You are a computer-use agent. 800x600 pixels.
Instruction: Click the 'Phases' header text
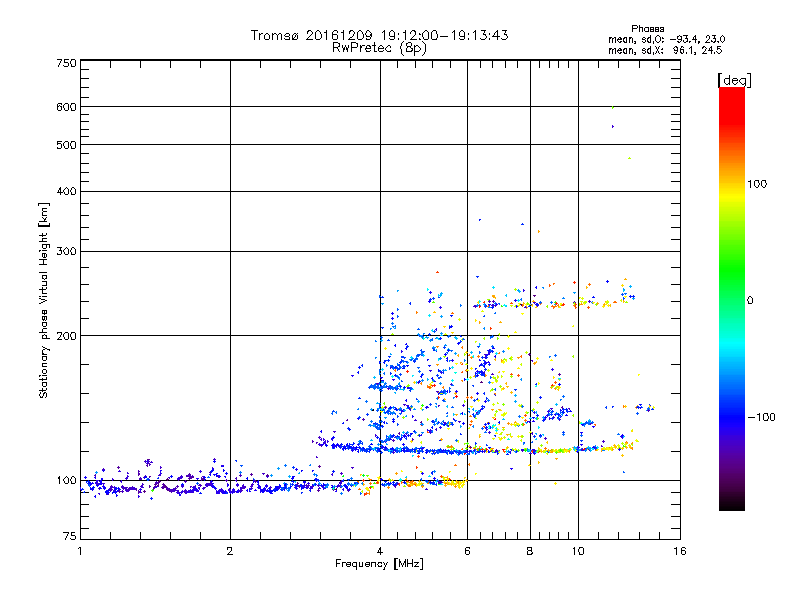[647, 29]
